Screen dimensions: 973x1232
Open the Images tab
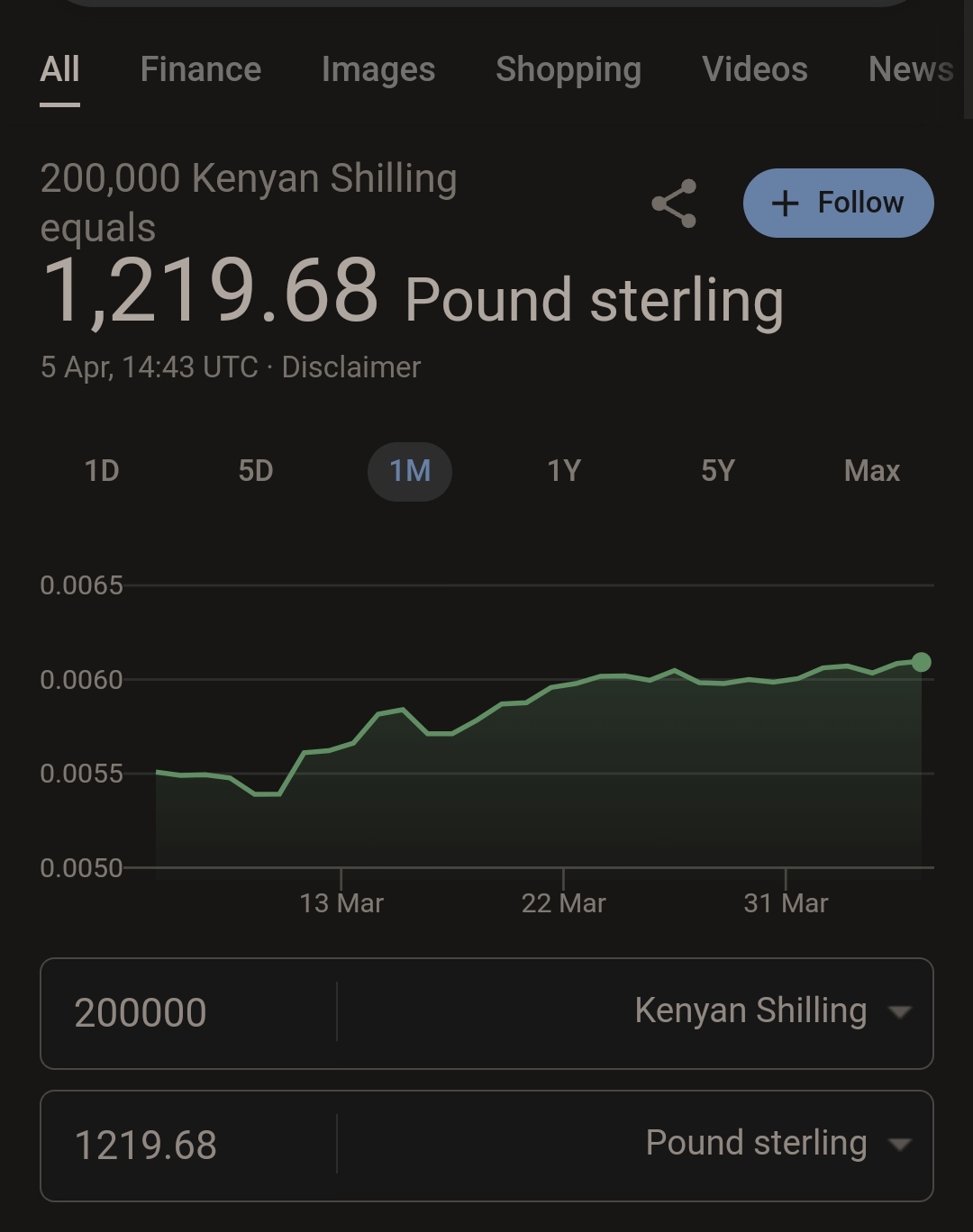click(x=377, y=69)
